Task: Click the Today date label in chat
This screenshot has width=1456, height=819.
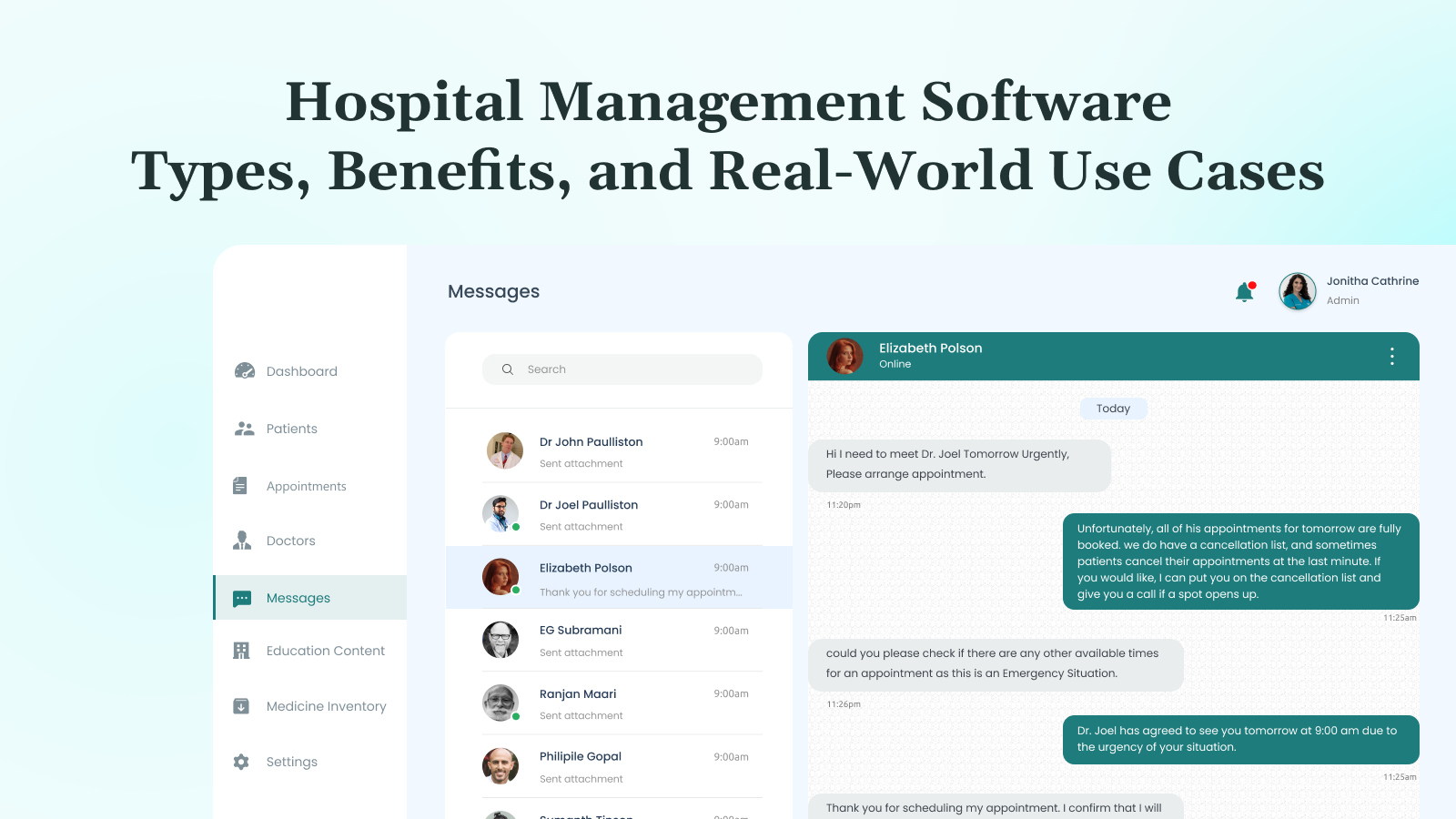Action: coord(1113,409)
